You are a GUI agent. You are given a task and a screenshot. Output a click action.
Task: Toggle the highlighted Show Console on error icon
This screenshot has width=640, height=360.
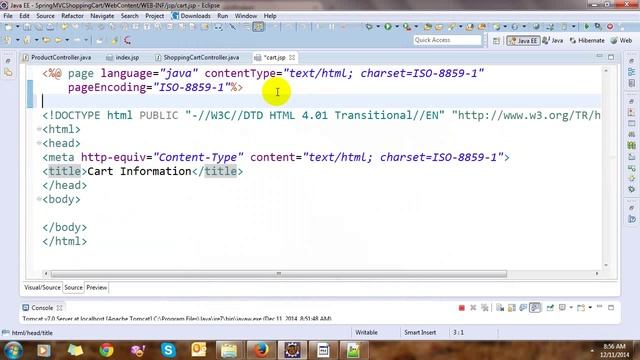tap(535, 308)
